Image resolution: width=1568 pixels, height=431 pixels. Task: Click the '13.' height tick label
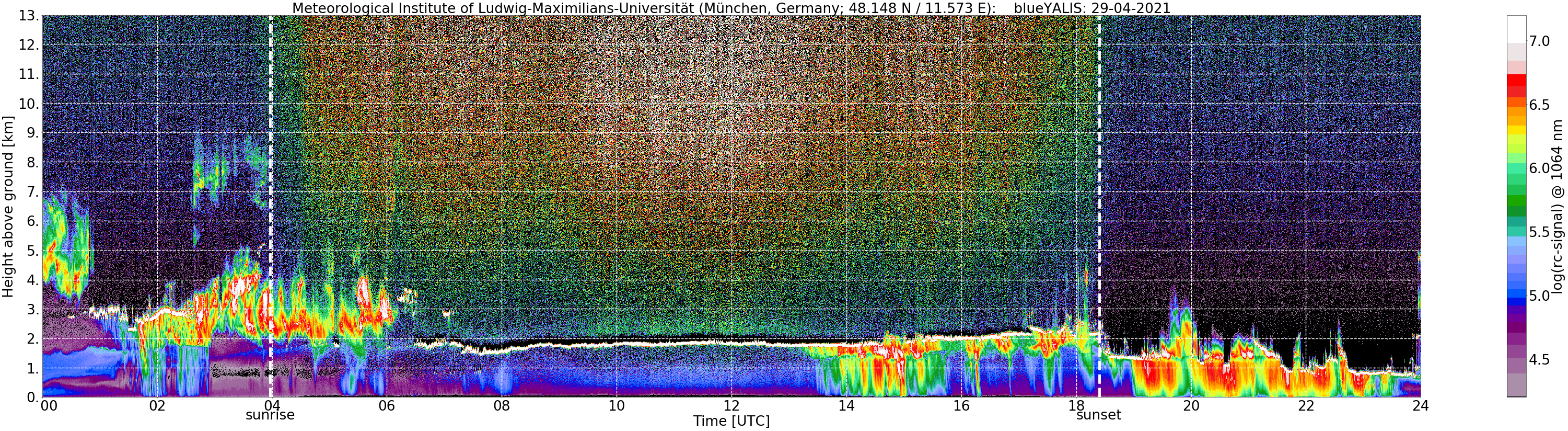click(30, 16)
